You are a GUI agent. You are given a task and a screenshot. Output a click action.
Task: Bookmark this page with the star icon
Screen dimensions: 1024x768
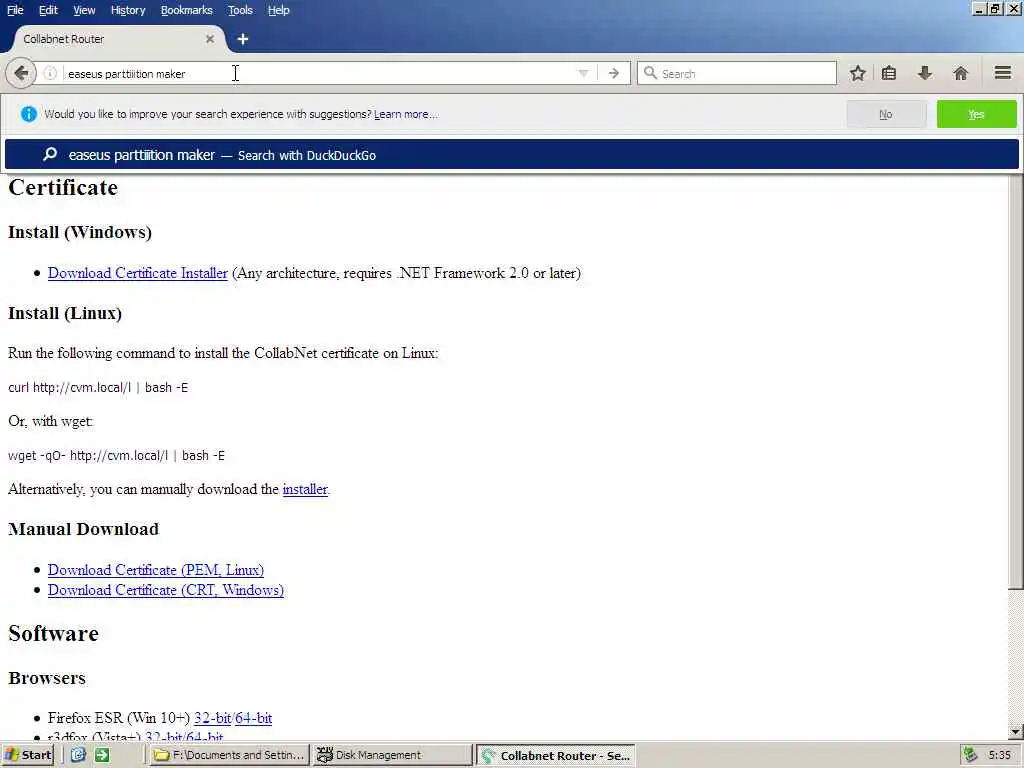pyautogui.click(x=857, y=73)
